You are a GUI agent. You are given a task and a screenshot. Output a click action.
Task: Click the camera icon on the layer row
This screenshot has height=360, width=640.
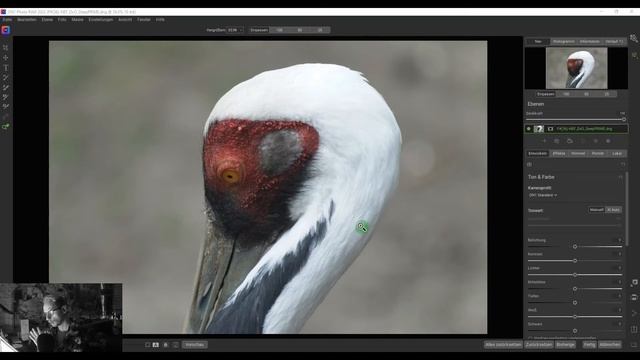[x=550, y=129]
